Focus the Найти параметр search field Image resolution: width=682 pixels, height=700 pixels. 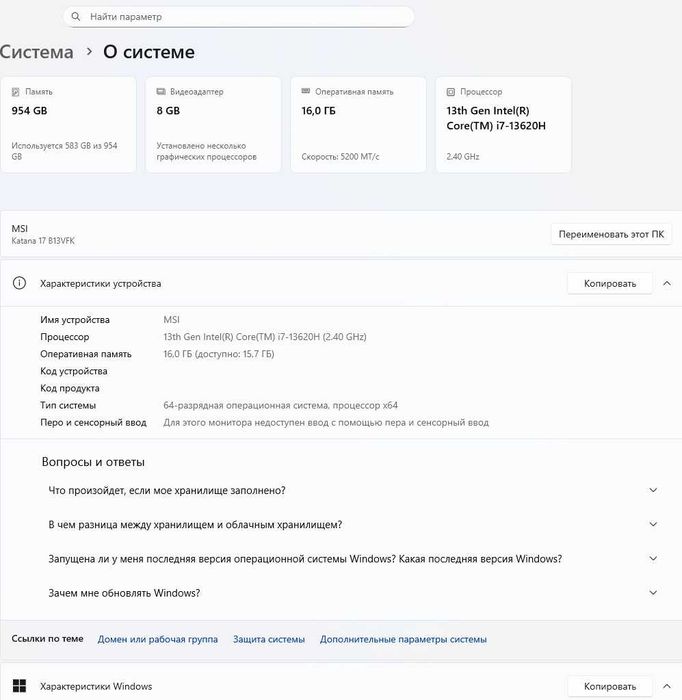coord(240,17)
